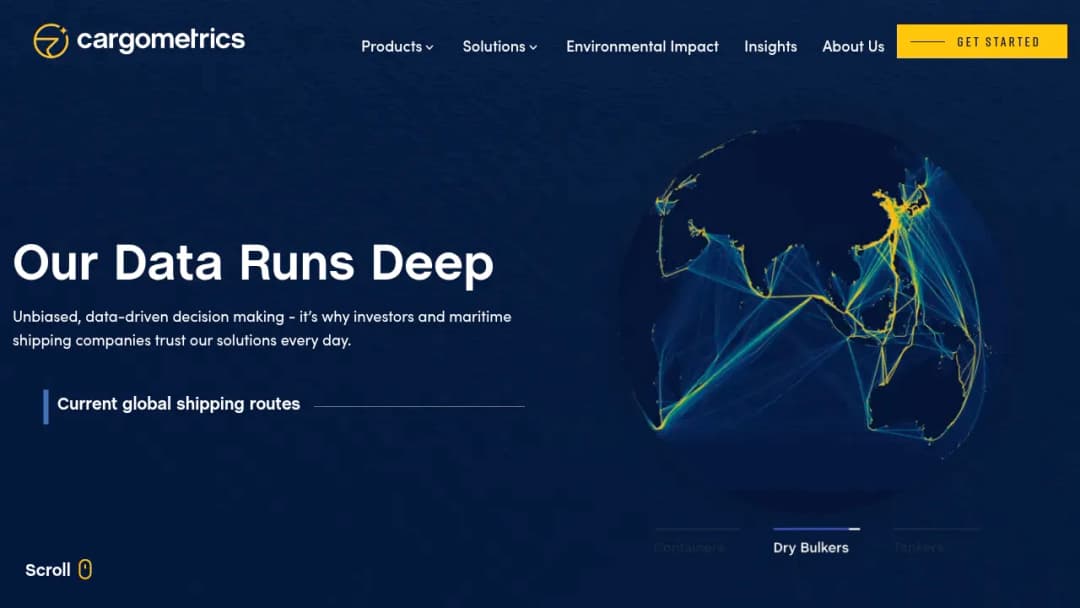Viewport: 1080px width, 608px height.
Task: Go to the Insights page
Action: click(x=770, y=47)
